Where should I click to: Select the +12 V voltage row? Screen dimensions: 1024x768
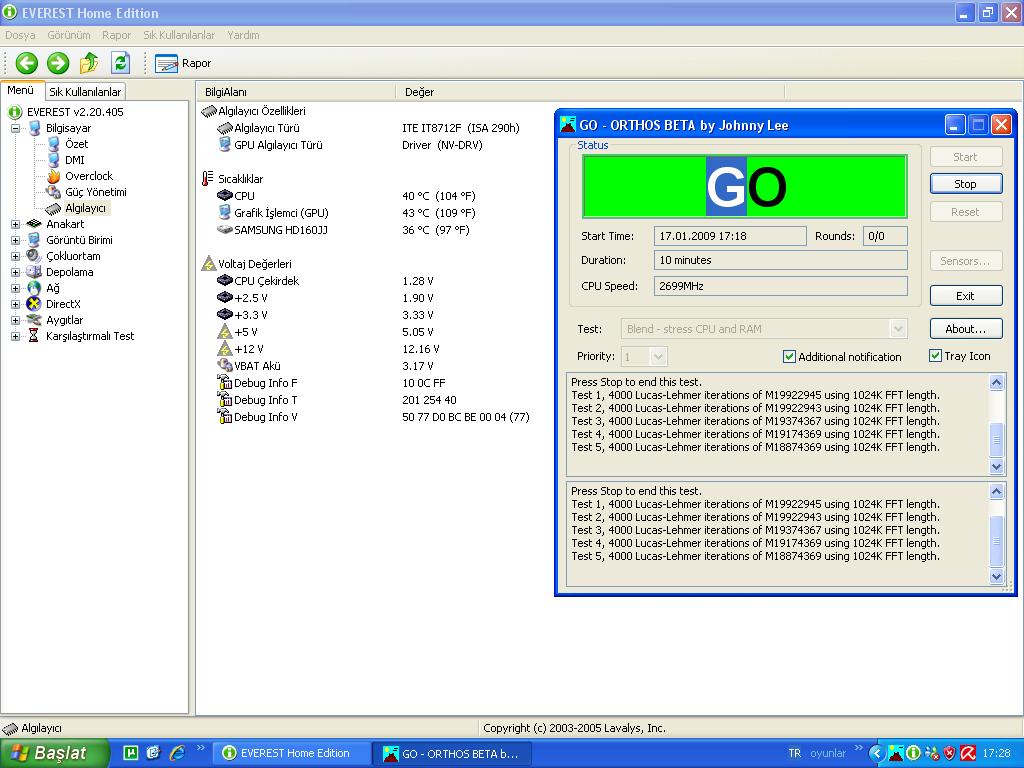[x=327, y=349]
